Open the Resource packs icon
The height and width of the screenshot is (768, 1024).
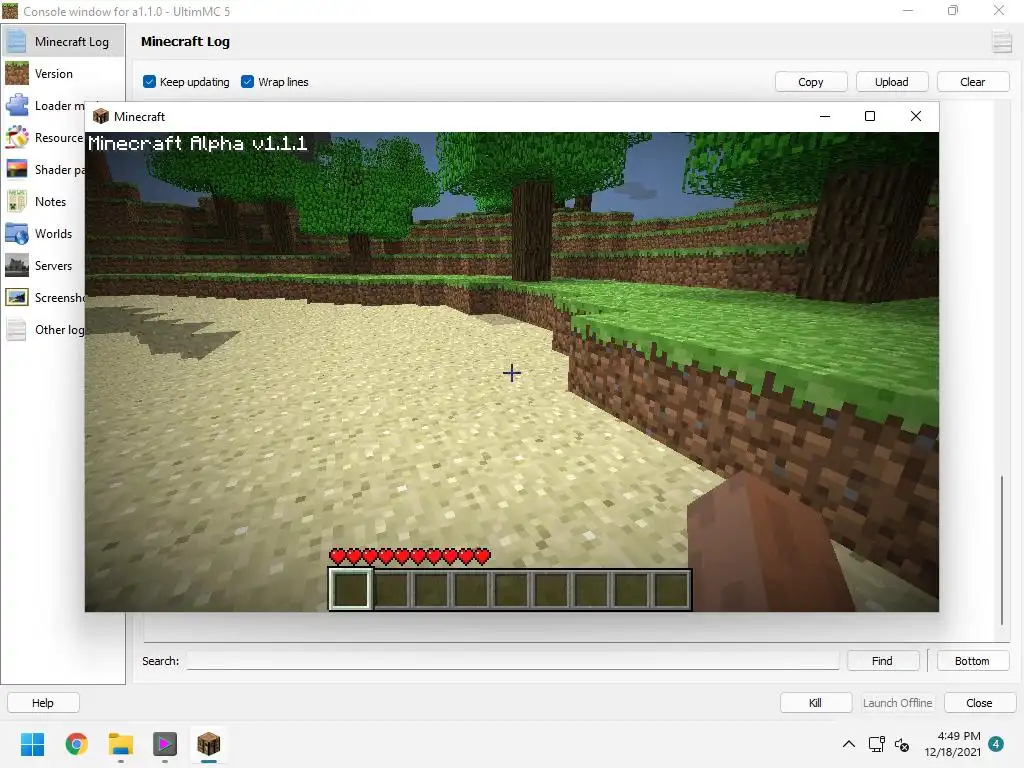coord(16,137)
